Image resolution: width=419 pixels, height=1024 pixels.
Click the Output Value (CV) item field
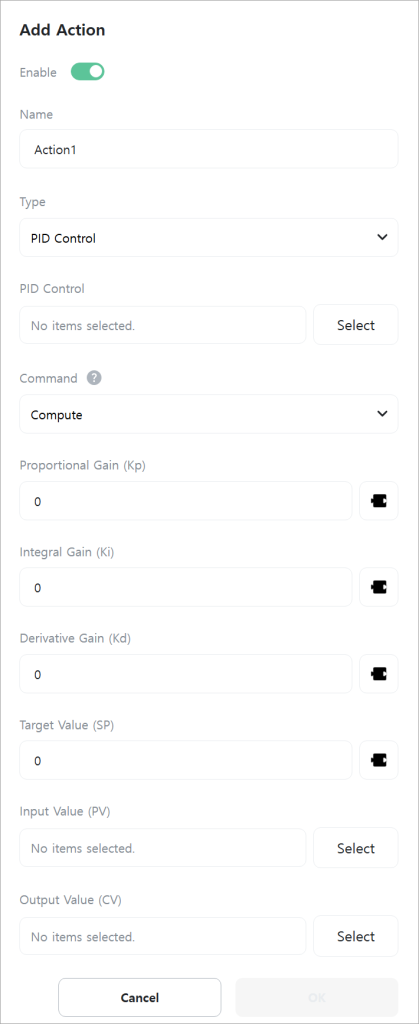(163, 936)
